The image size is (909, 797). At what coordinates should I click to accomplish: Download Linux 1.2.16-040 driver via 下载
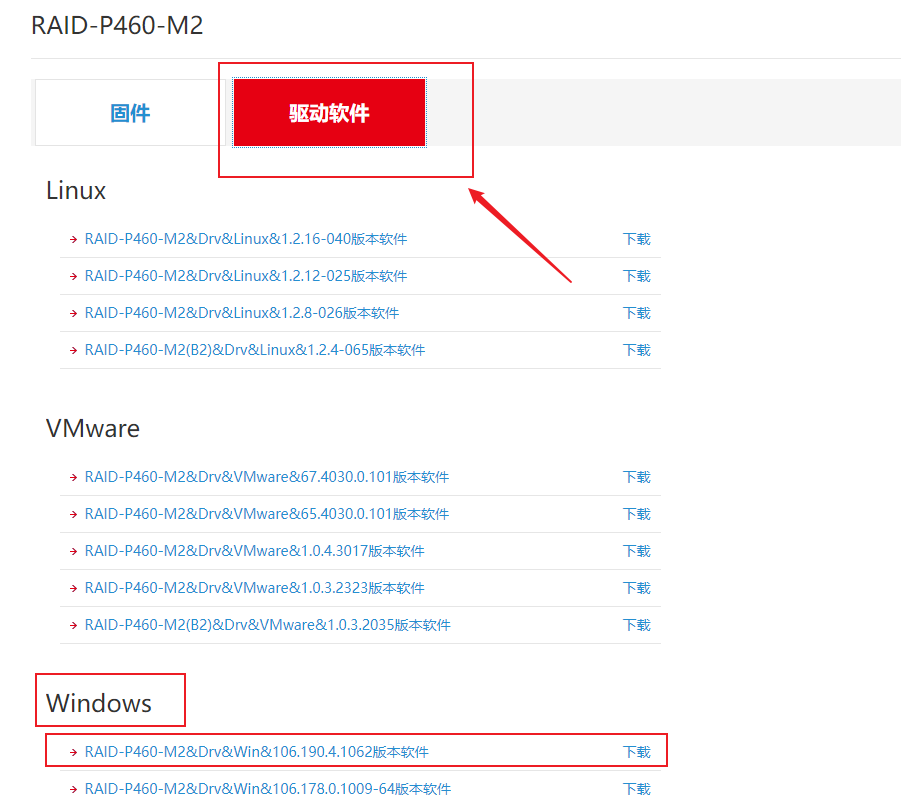[637, 239]
